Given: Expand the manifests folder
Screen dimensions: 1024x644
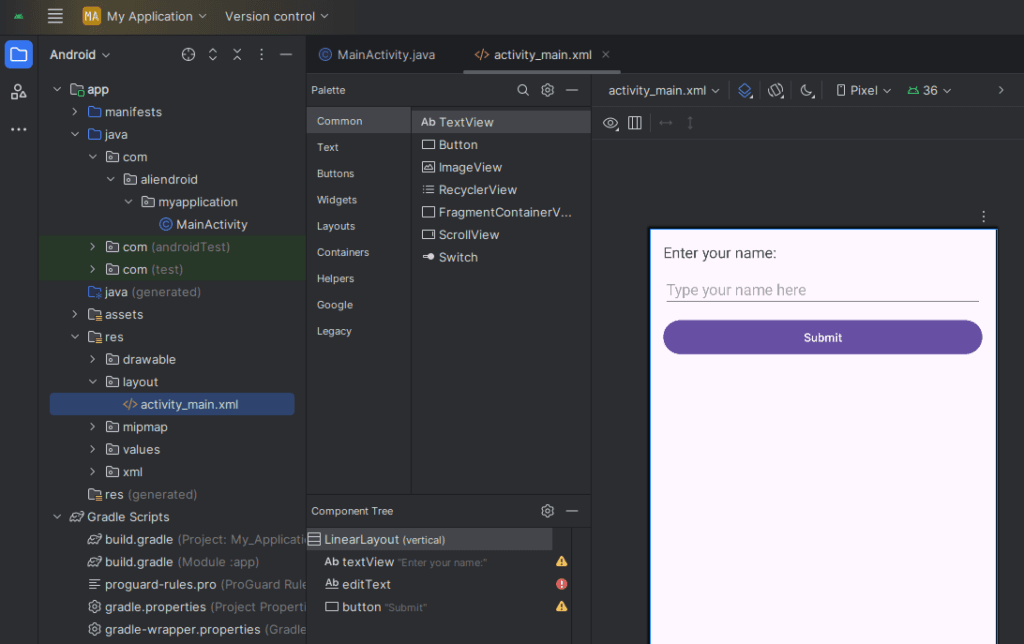Looking at the screenshot, I should (x=74, y=112).
